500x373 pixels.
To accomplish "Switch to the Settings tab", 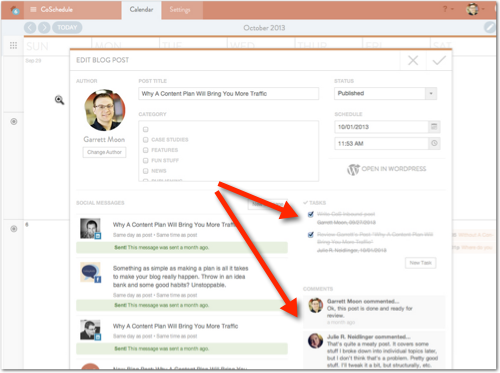I will point(180,10).
